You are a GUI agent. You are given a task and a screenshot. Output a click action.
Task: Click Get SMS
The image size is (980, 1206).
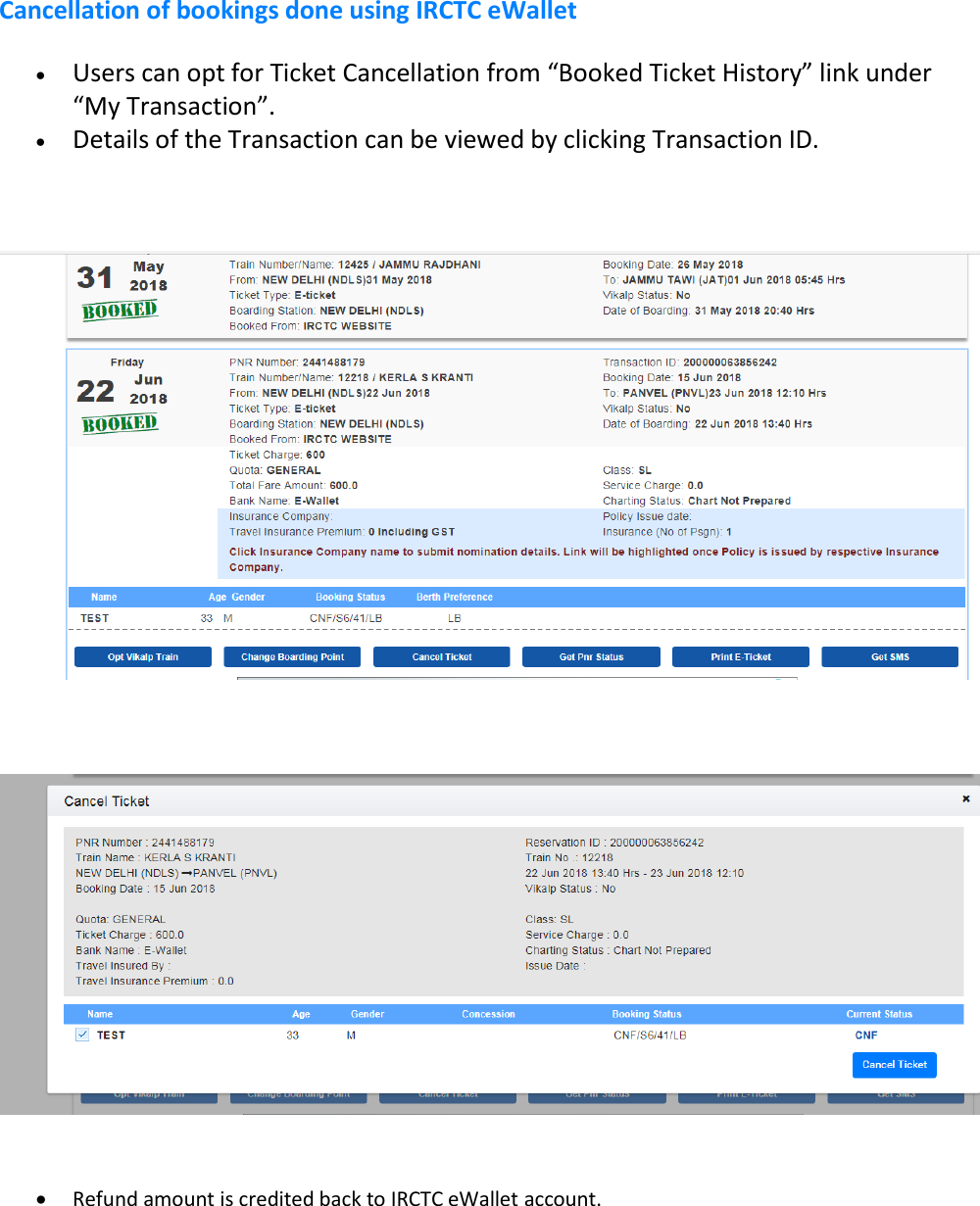(x=890, y=656)
